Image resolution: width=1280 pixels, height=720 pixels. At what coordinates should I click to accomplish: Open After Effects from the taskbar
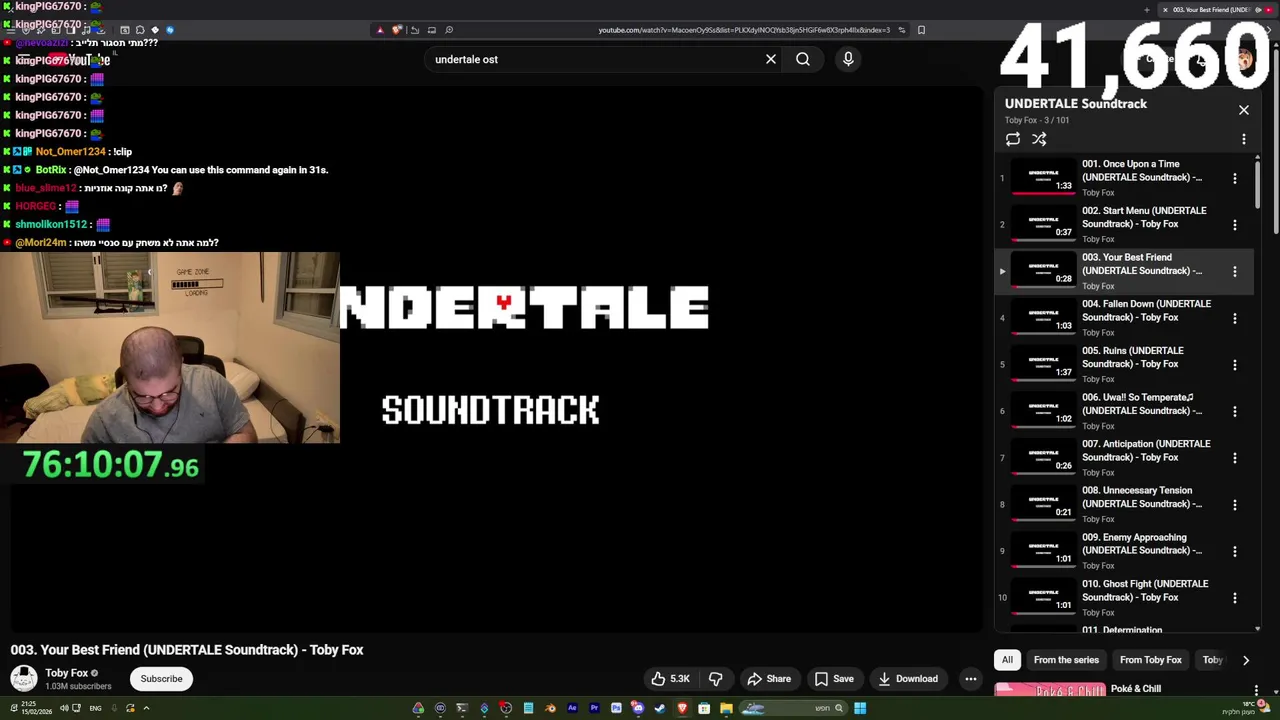pyautogui.click(x=572, y=708)
